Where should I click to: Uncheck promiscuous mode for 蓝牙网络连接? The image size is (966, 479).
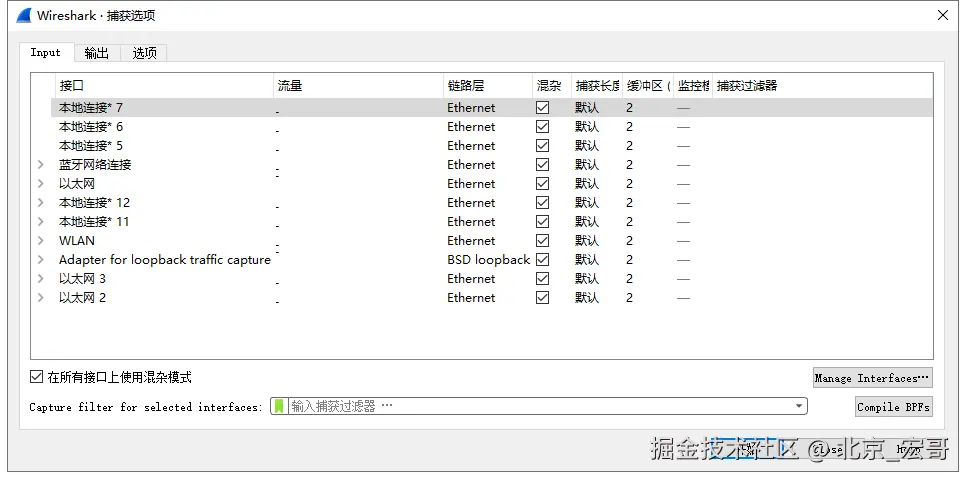coord(542,165)
